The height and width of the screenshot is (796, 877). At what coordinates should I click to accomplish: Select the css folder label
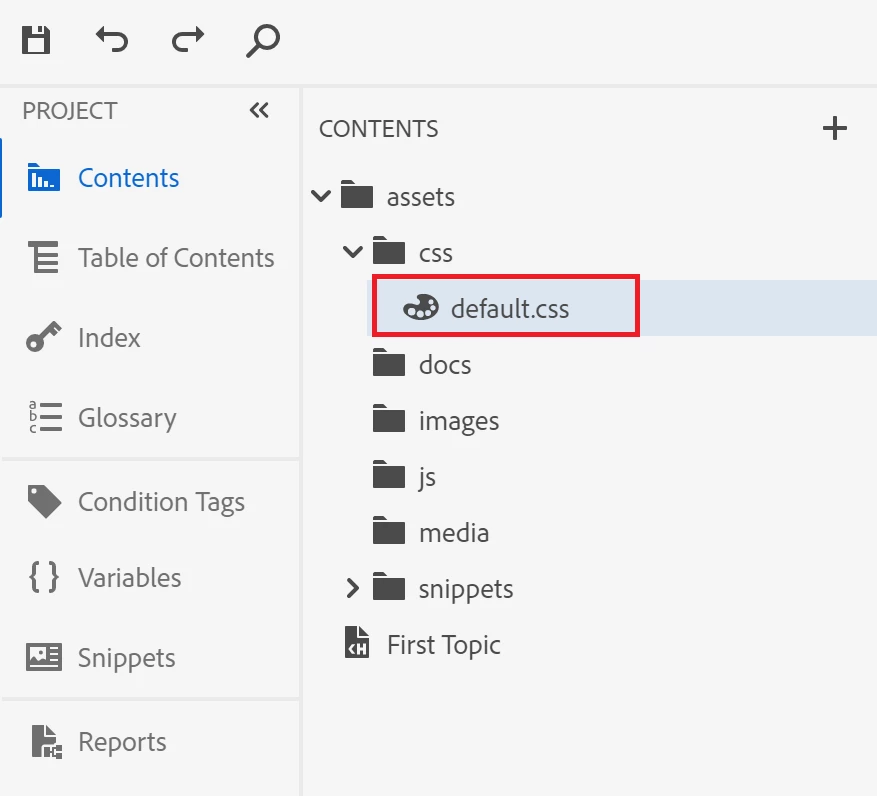pos(436,253)
